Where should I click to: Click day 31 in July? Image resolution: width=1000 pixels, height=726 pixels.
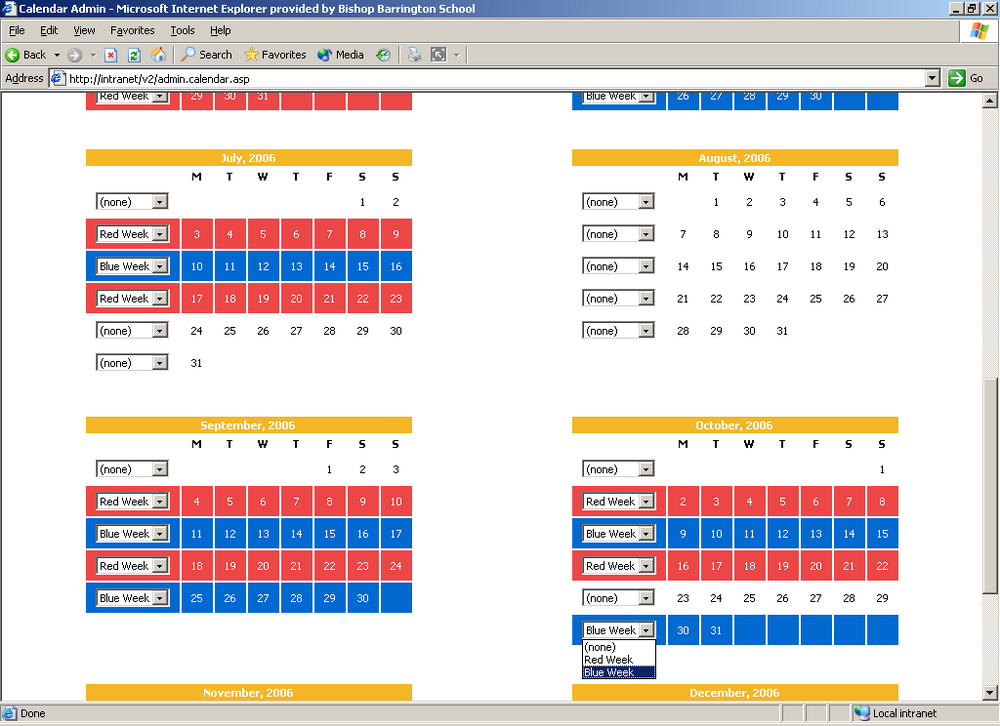[x=196, y=363]
